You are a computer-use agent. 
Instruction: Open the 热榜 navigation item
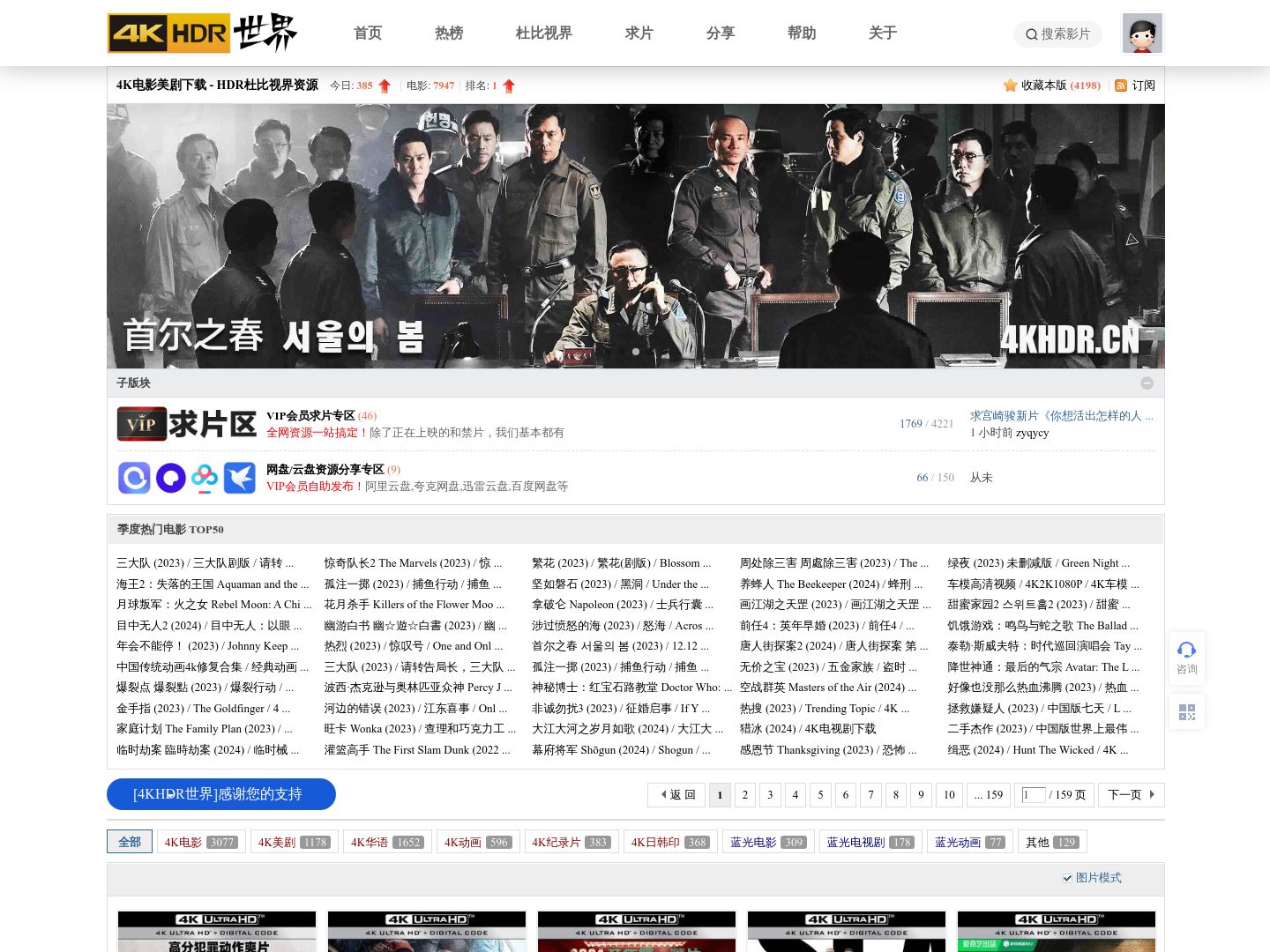pos(449,33)
